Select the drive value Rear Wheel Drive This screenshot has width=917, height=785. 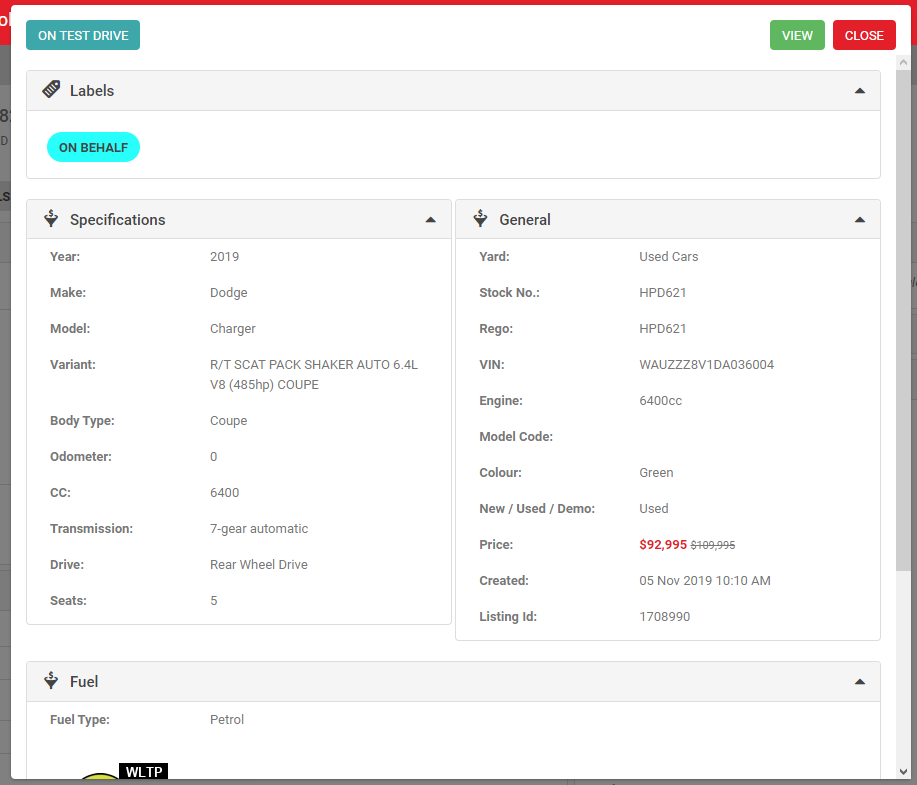(259, 565)
